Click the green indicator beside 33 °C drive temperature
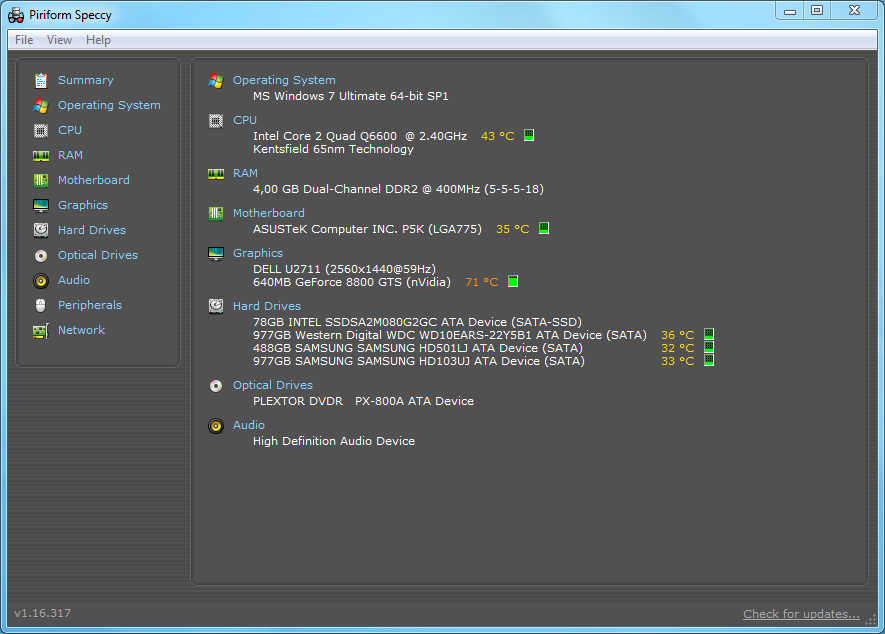The image size is (885, 634). (709, 360)
